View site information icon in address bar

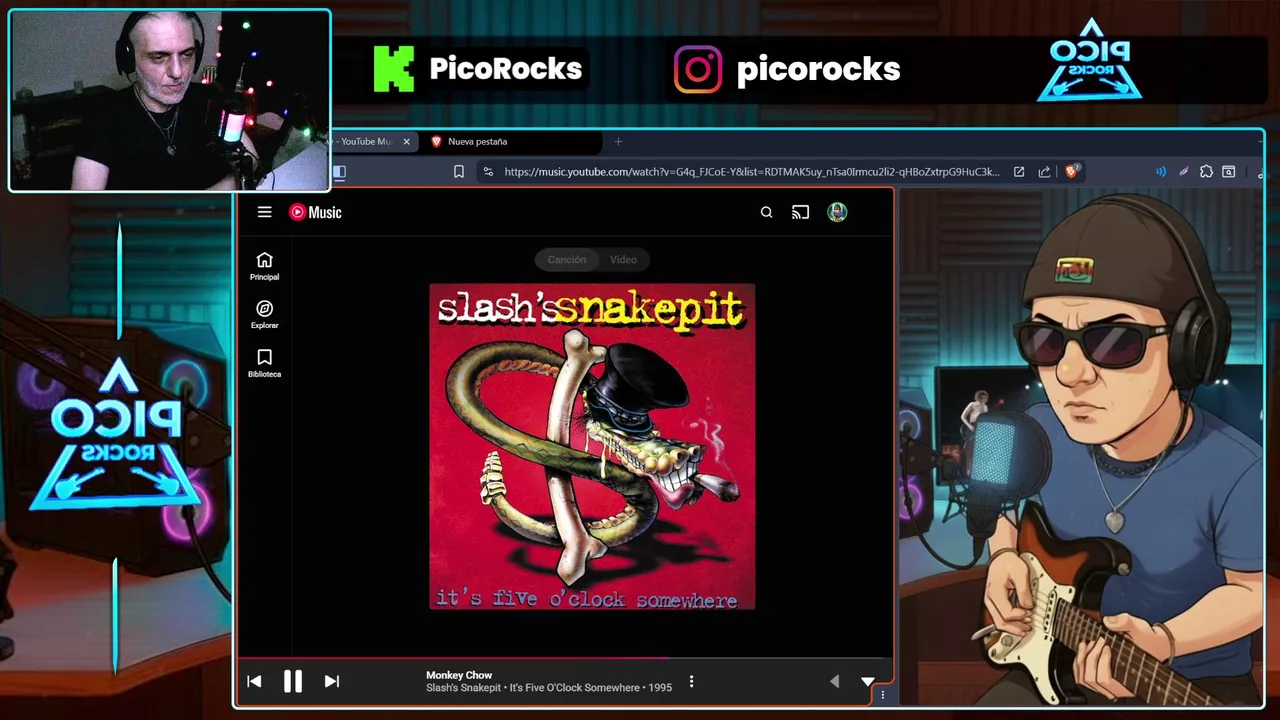(488, 172)
